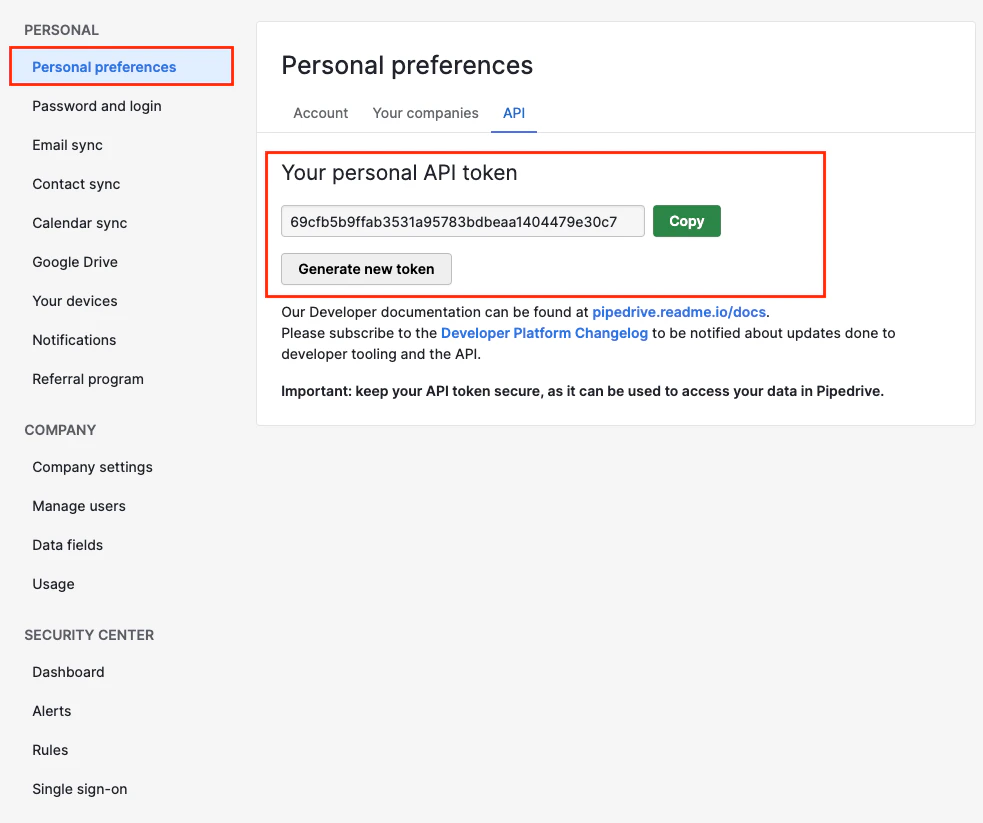Screen dimensions: 983x823
Task: Open Company settings
Action: click(x=92, y=467)
